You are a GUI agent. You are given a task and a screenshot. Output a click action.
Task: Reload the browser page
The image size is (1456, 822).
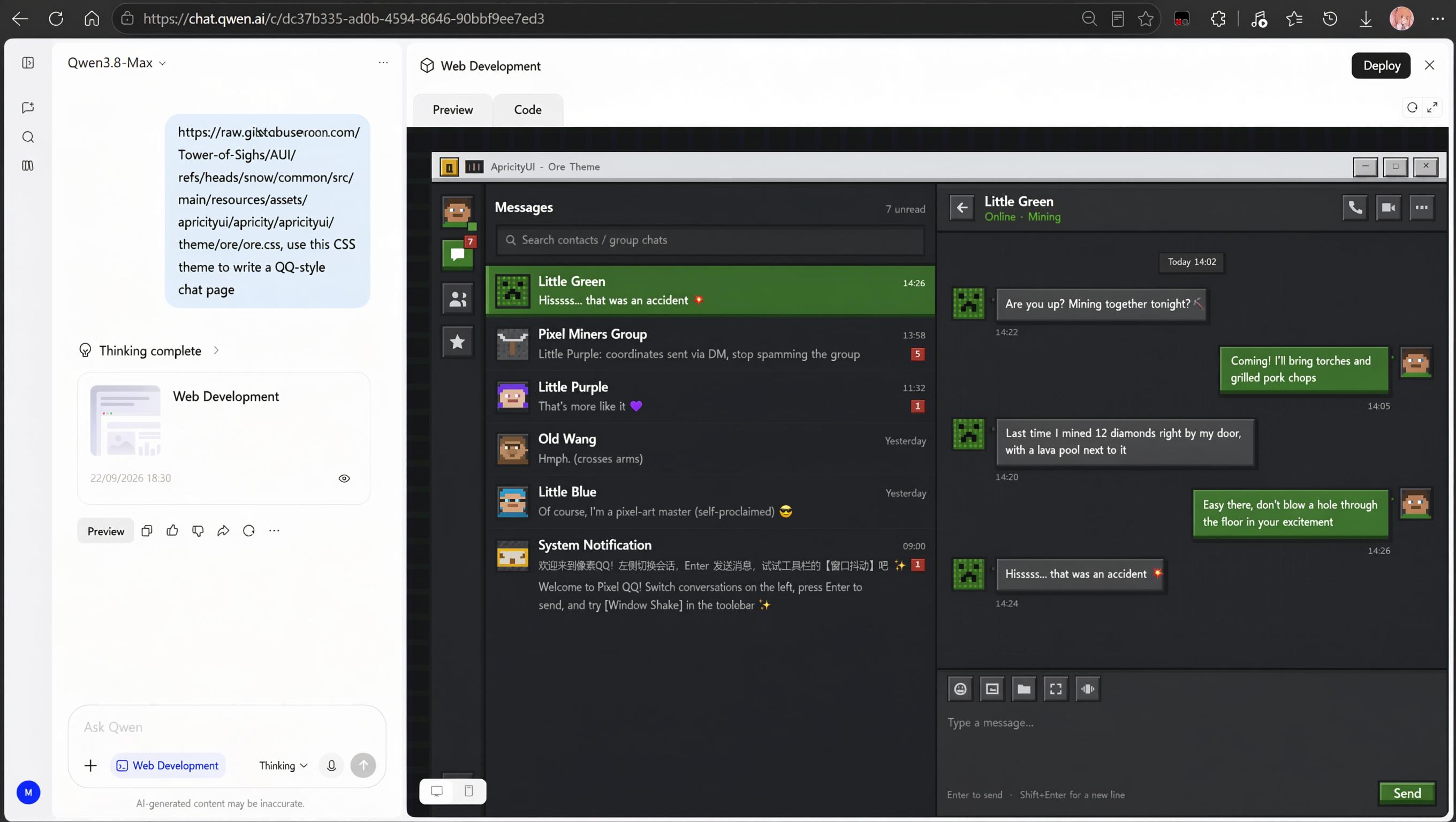click(x=56, y=19)
